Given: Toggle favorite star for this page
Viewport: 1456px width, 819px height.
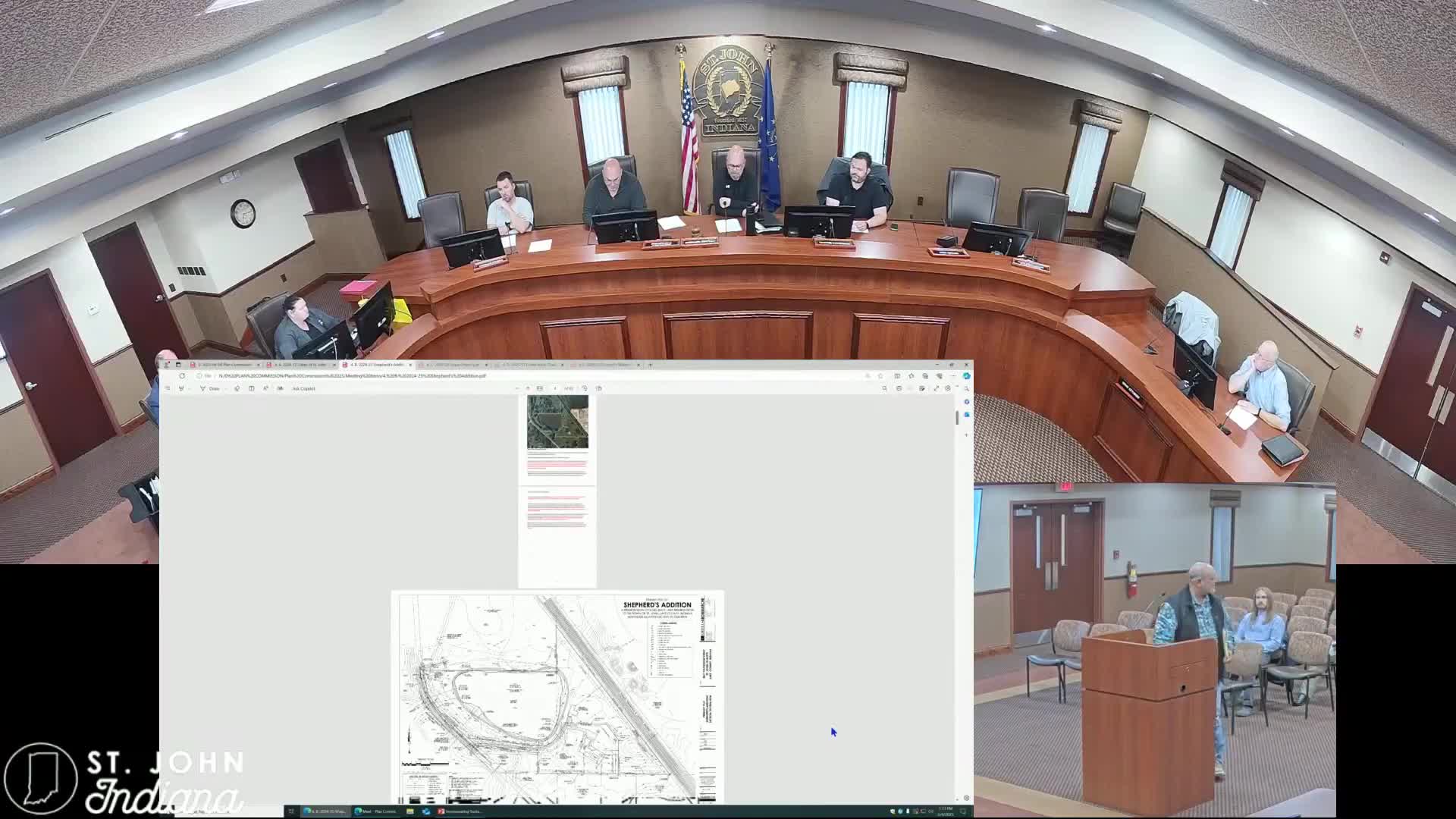Looking at the screenshot, I should (880, 375).
